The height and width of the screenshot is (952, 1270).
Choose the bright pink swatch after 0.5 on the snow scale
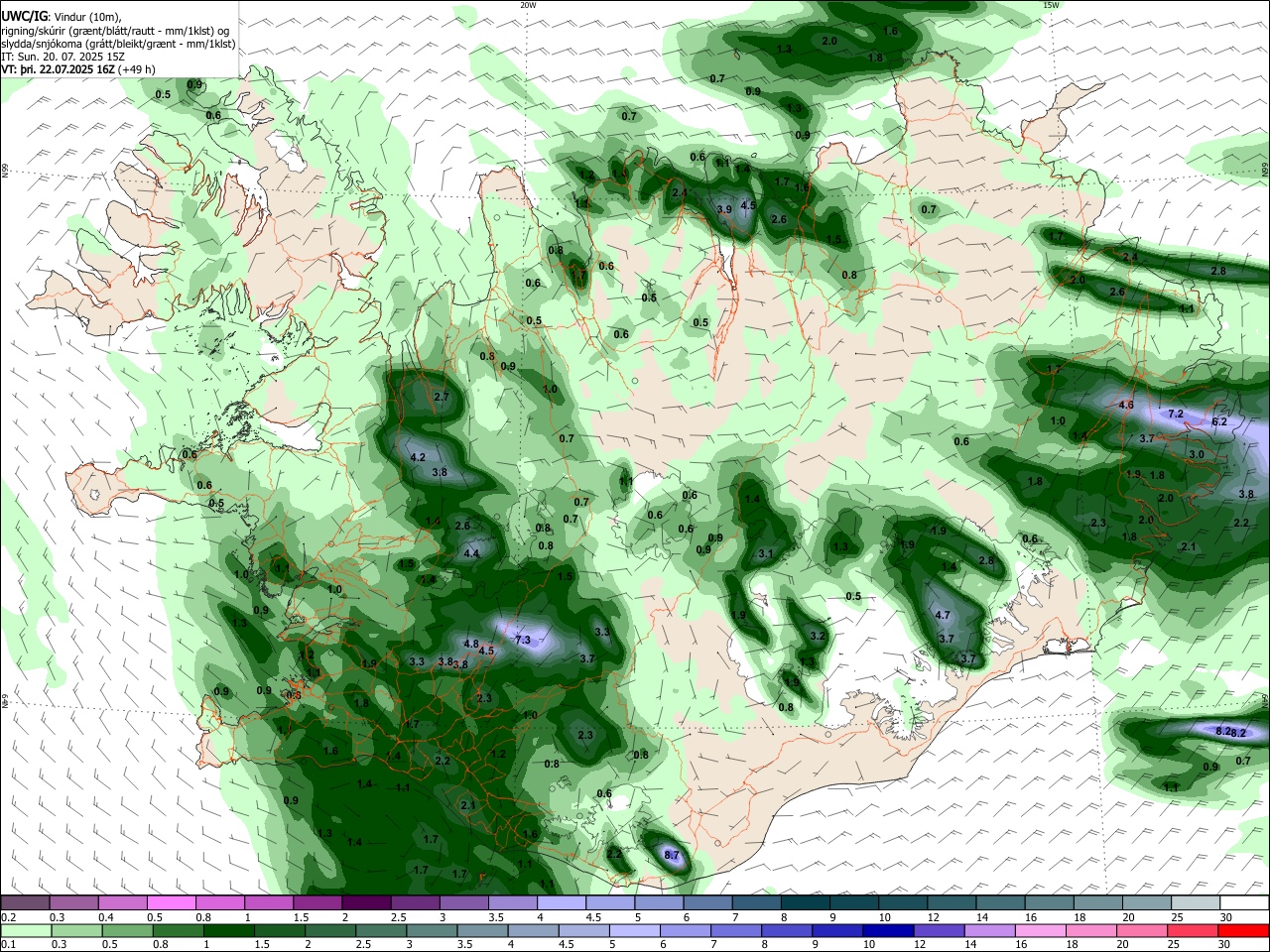click(172, 902)
